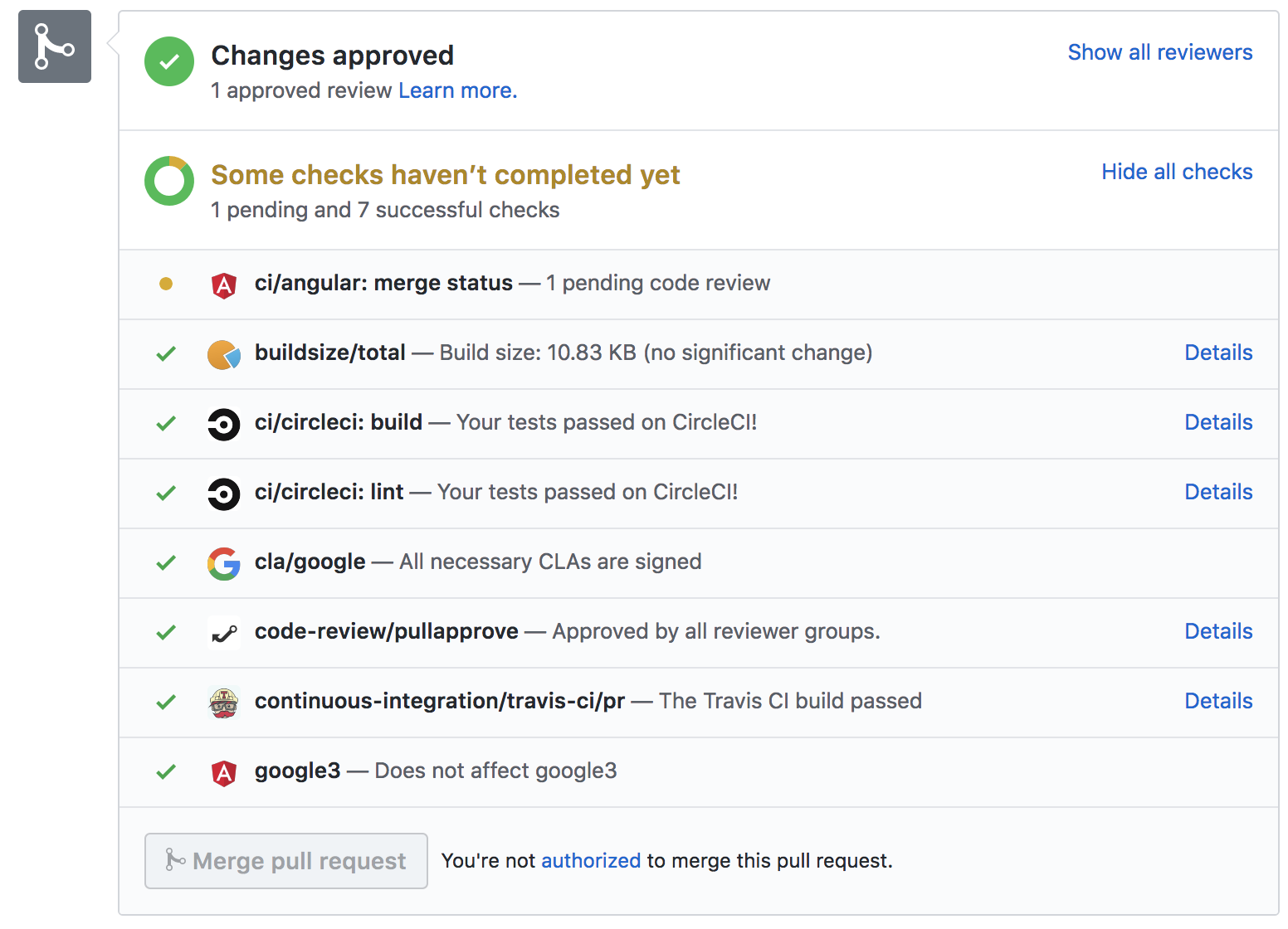Open Details for buildsize/total check

pyautogui.click(x=1218, y=353)
